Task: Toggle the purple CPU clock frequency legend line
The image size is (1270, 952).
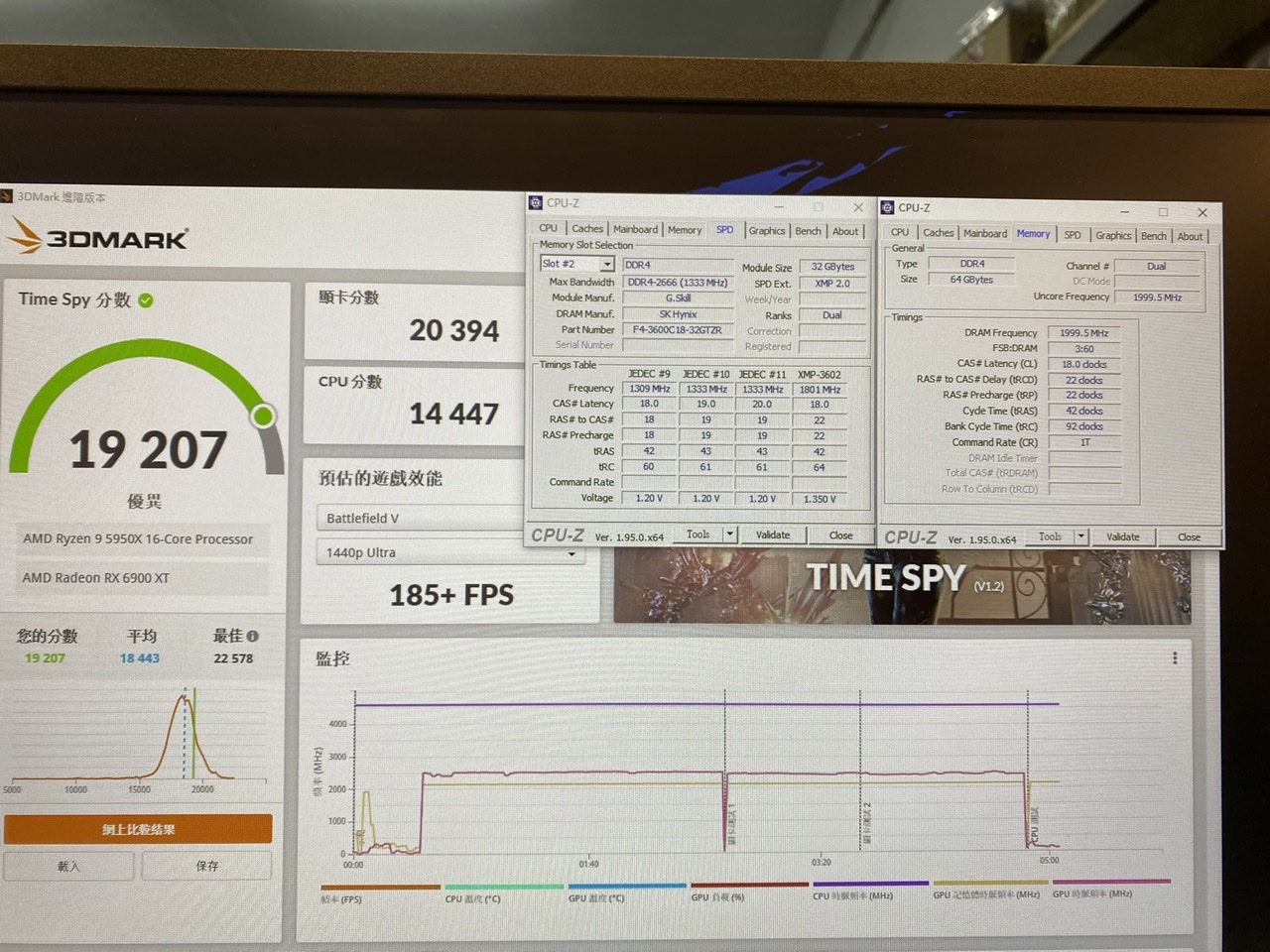Action: [x=871, y=884]
